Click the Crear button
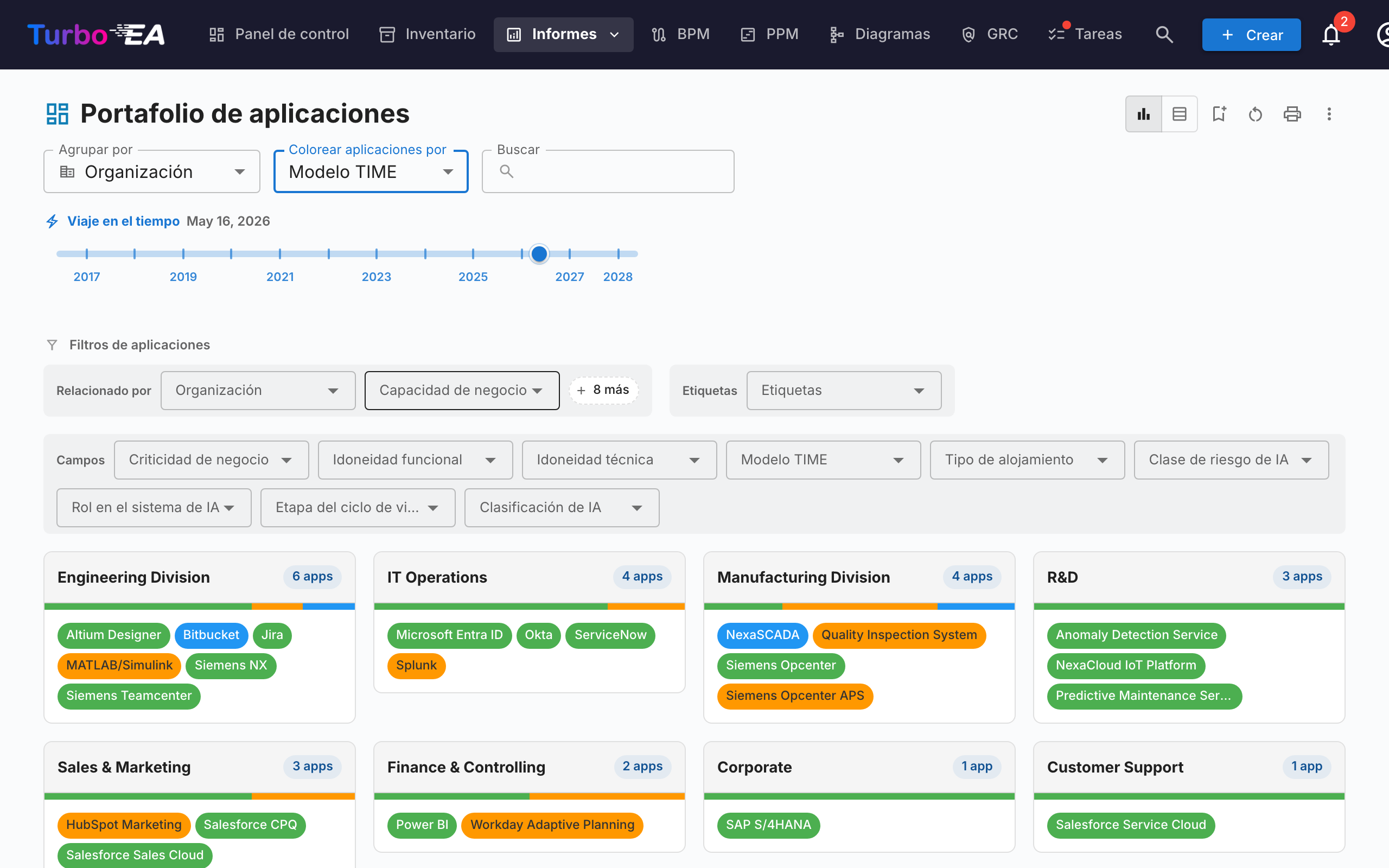Viewport: 1389px width, 868px height. click(x=1251, y=34)
